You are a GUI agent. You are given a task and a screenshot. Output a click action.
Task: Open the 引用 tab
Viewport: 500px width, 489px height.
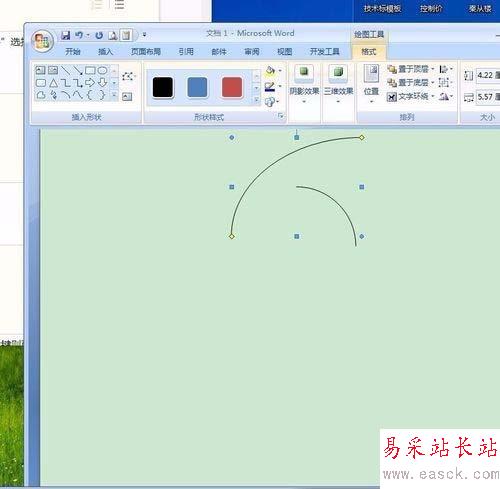pos(186,51)
